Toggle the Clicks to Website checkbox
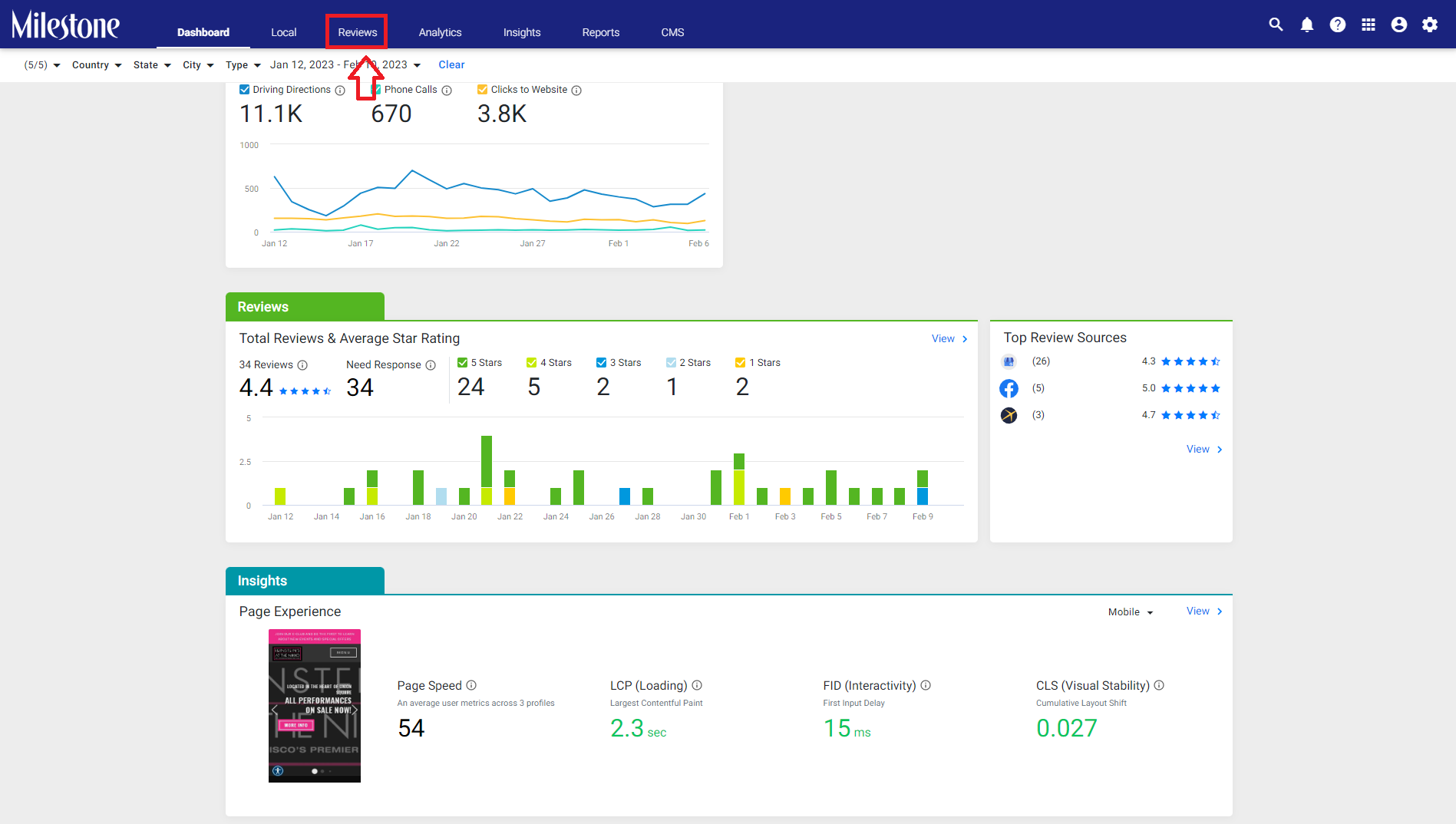Image resolution: width=1456 pixels, height=824 pixels. [482, 90]
